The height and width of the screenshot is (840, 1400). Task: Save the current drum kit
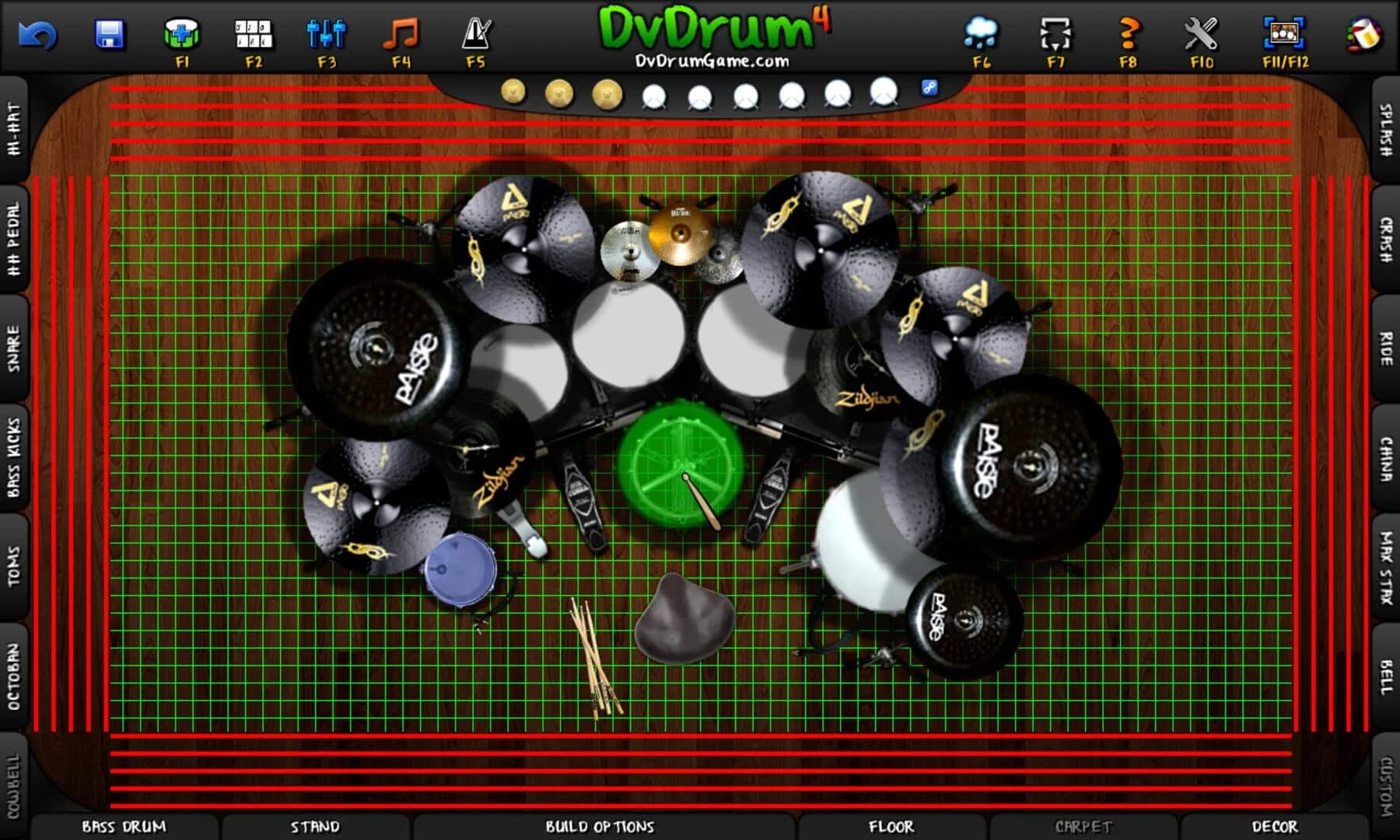pos(111,31)
